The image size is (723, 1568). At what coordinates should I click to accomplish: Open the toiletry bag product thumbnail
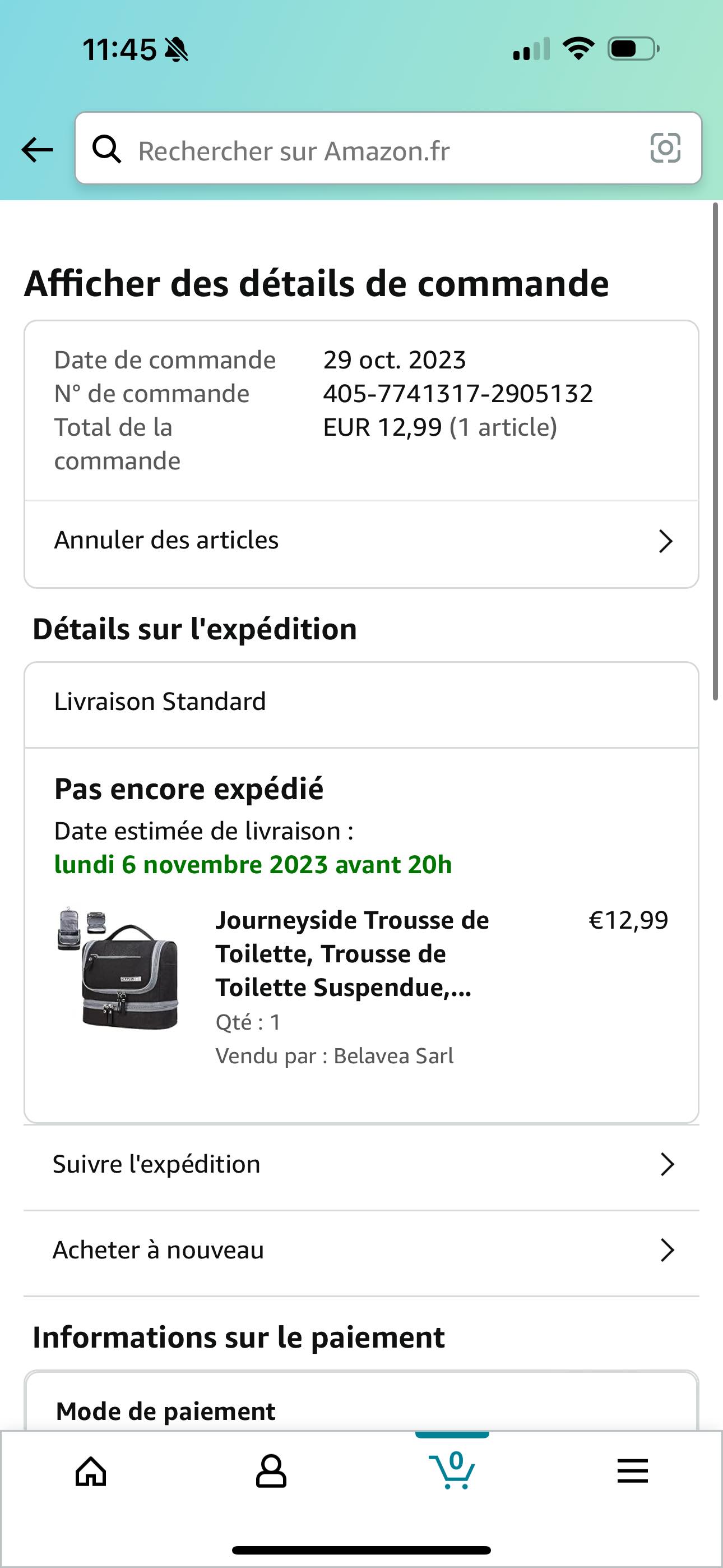point(119,969)
